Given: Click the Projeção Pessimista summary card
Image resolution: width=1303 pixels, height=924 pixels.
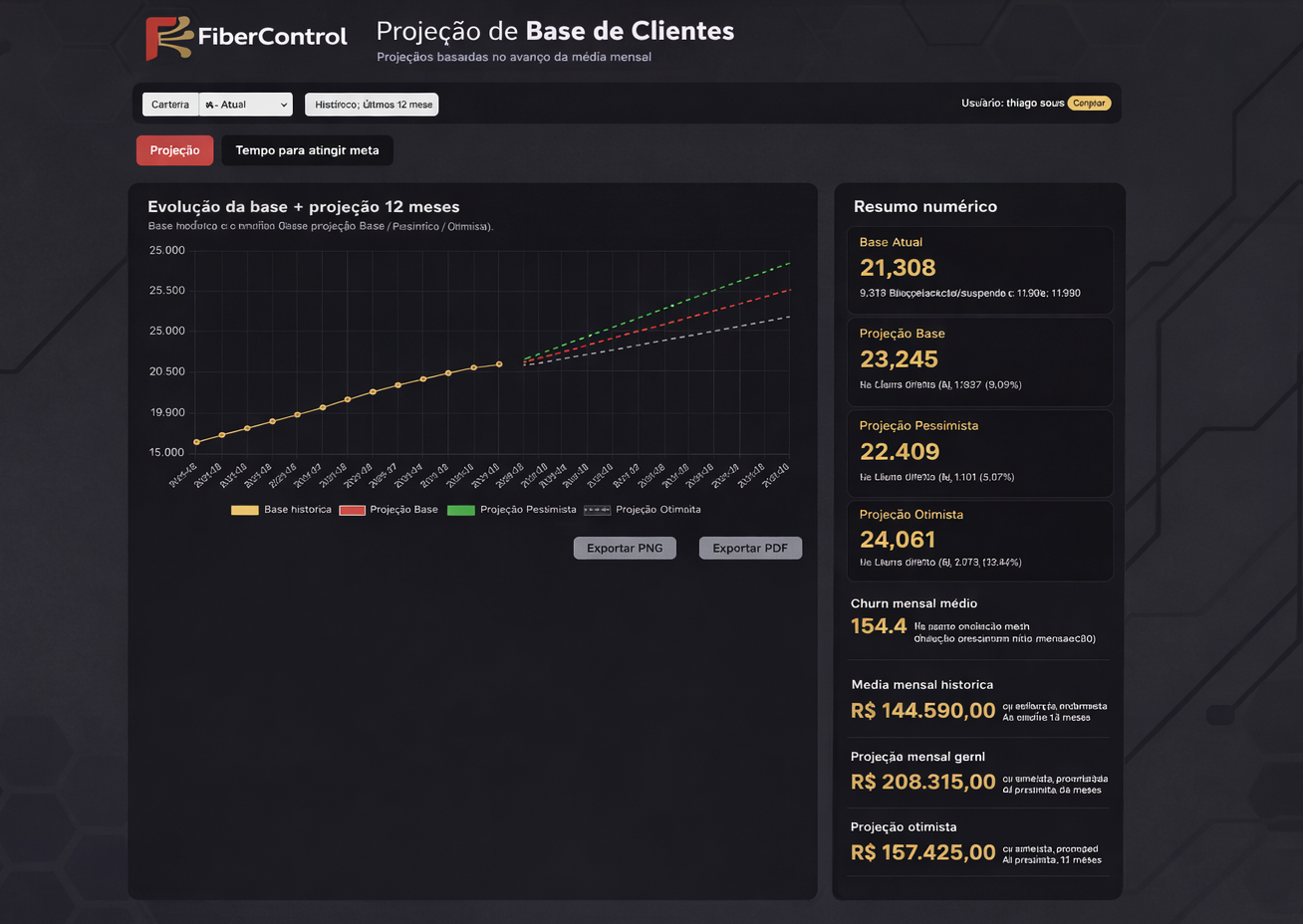Looking at the screenshot, I should pos(979,453).
